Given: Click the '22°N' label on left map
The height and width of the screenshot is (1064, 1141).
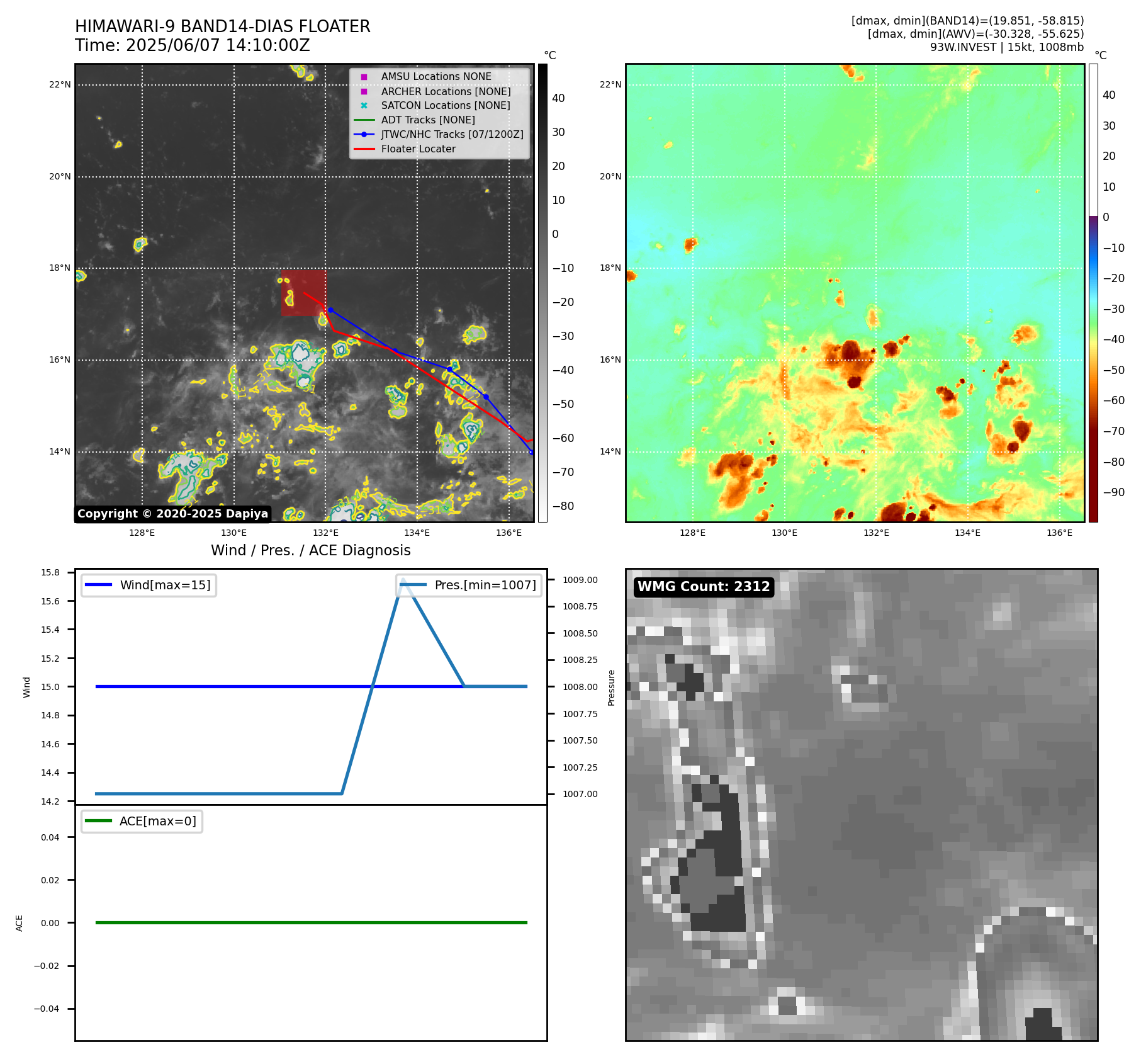Looking at the screenshot, I should pyautogui.click(x=60, y=85).
